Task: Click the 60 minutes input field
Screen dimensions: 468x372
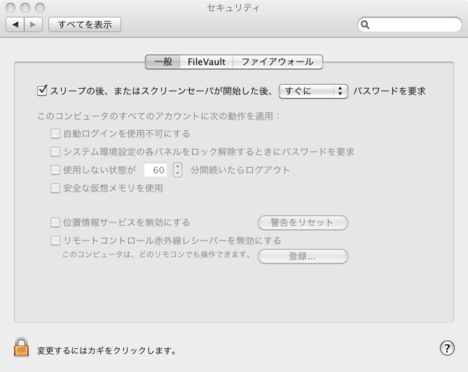Action: [156, 170]
